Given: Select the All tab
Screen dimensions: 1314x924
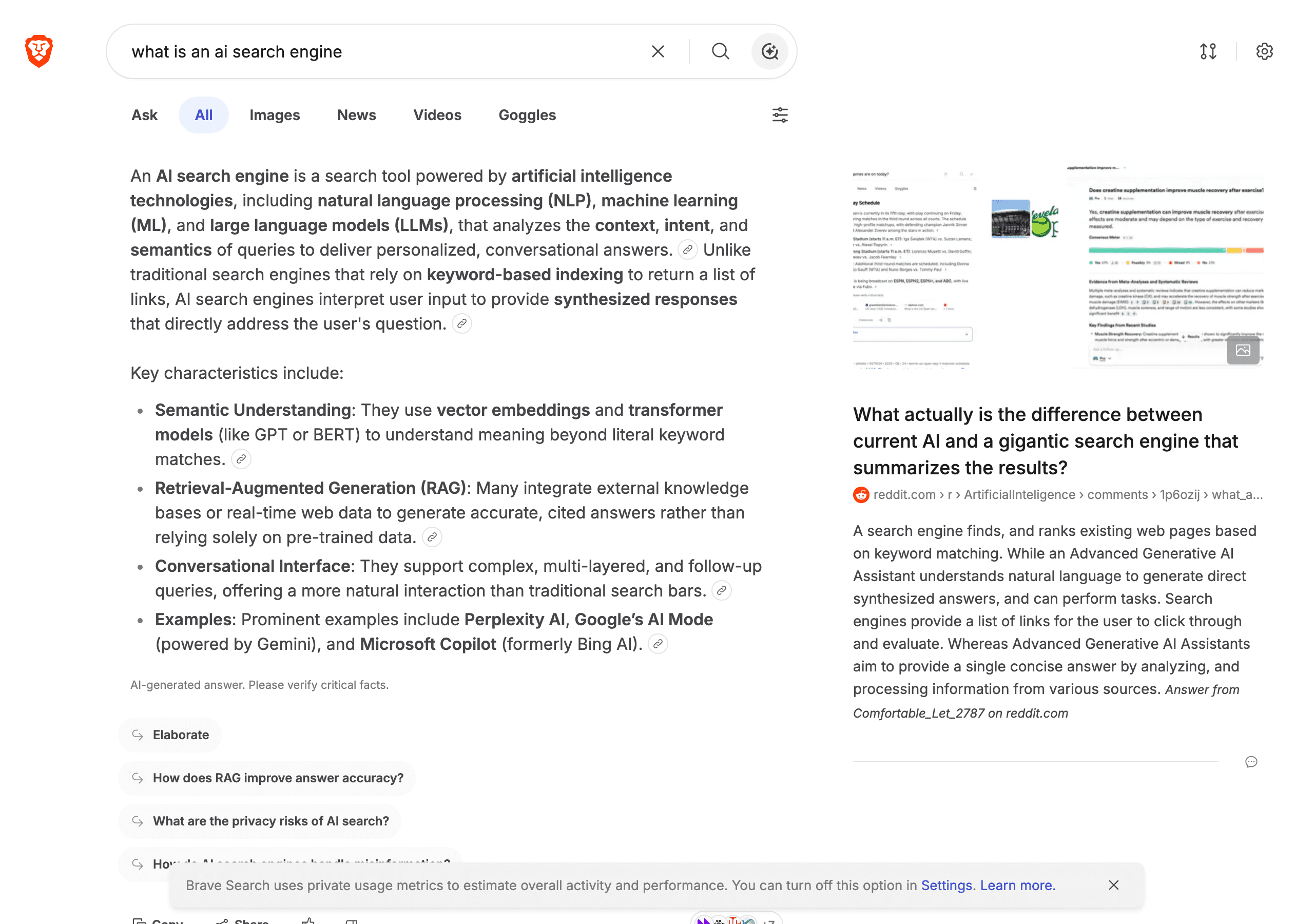Looking at the screenshot, I should click(x=204, y=115).
